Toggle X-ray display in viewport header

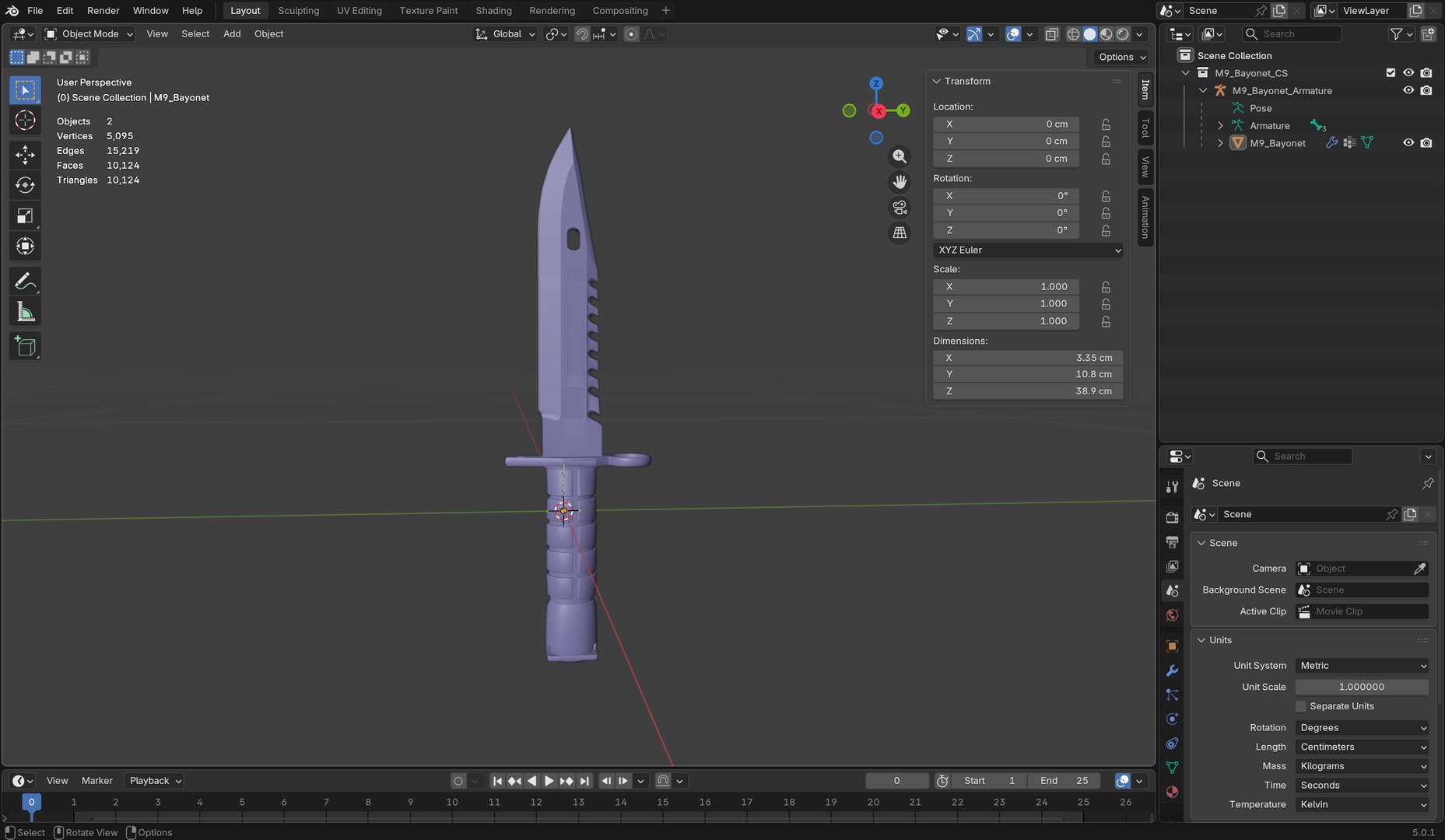tap(1051, 34)
